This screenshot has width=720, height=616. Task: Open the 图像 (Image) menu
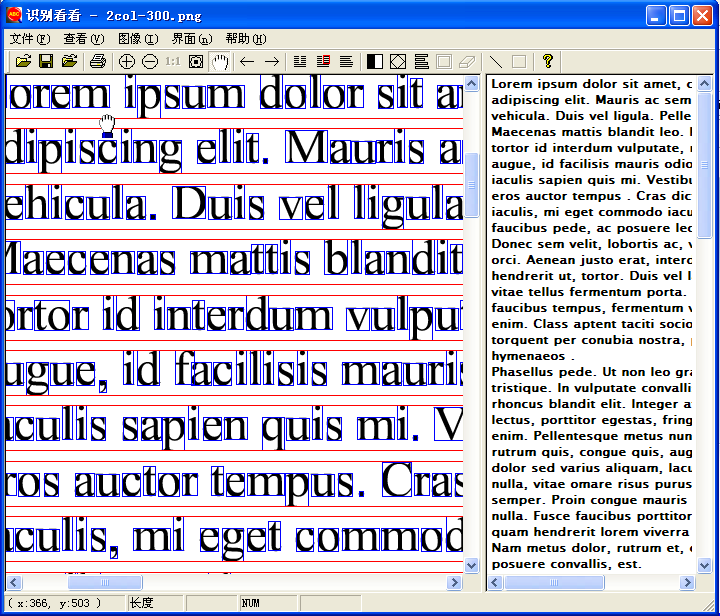(x=138, y=39)
